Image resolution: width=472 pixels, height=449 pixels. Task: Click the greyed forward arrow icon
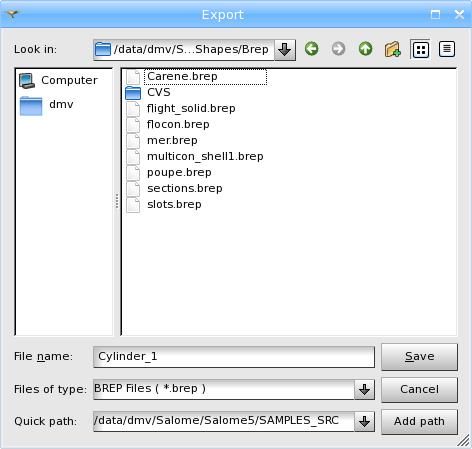tap(338, 49)
